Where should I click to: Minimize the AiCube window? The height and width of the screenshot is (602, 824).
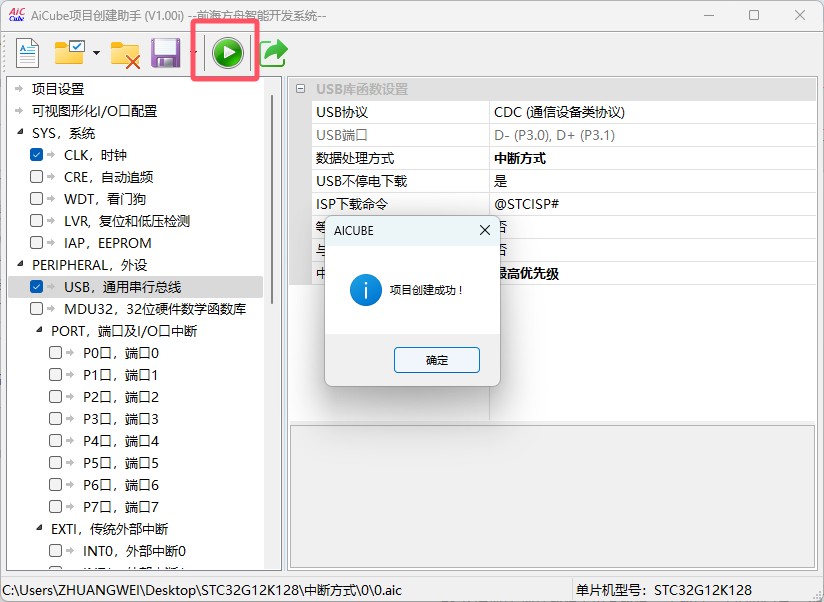(708, 15)
